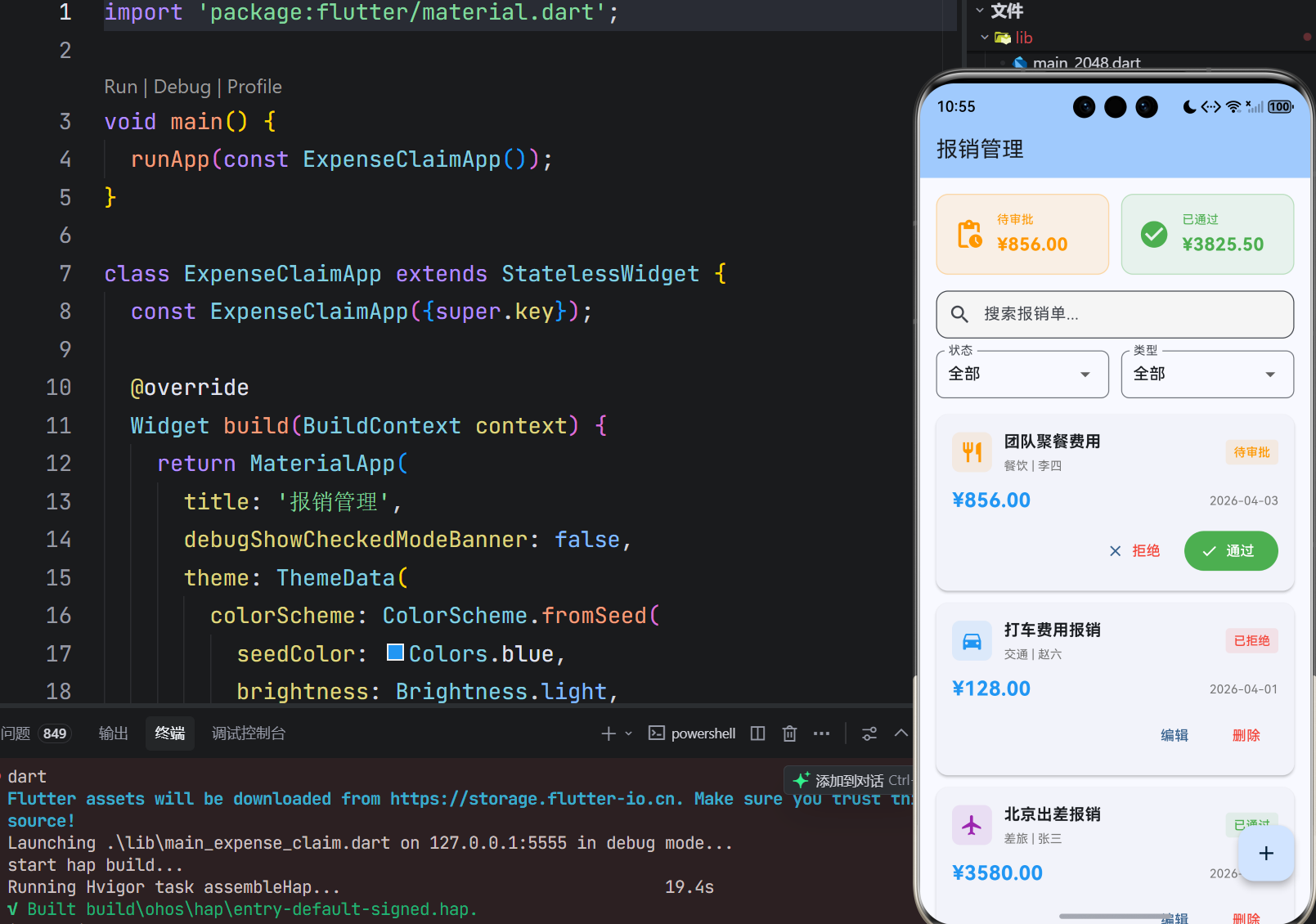
Task: Tap the green check circle in 已通过 card
Action: 1154,234
